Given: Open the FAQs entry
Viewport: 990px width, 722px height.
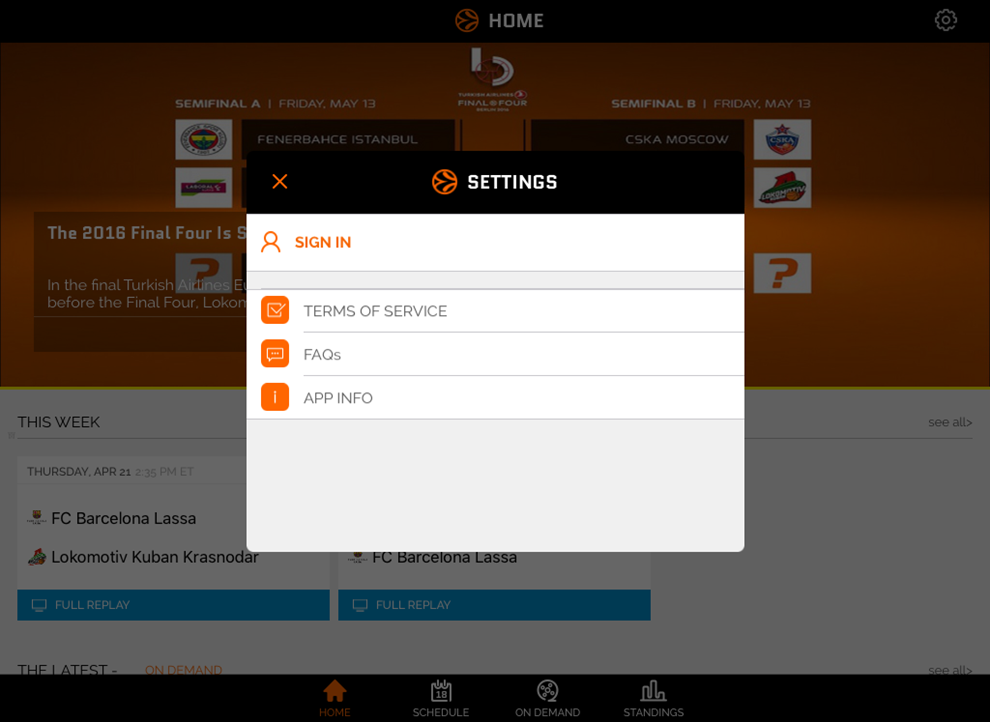Looking at the screenshot, I should (495, 354).
